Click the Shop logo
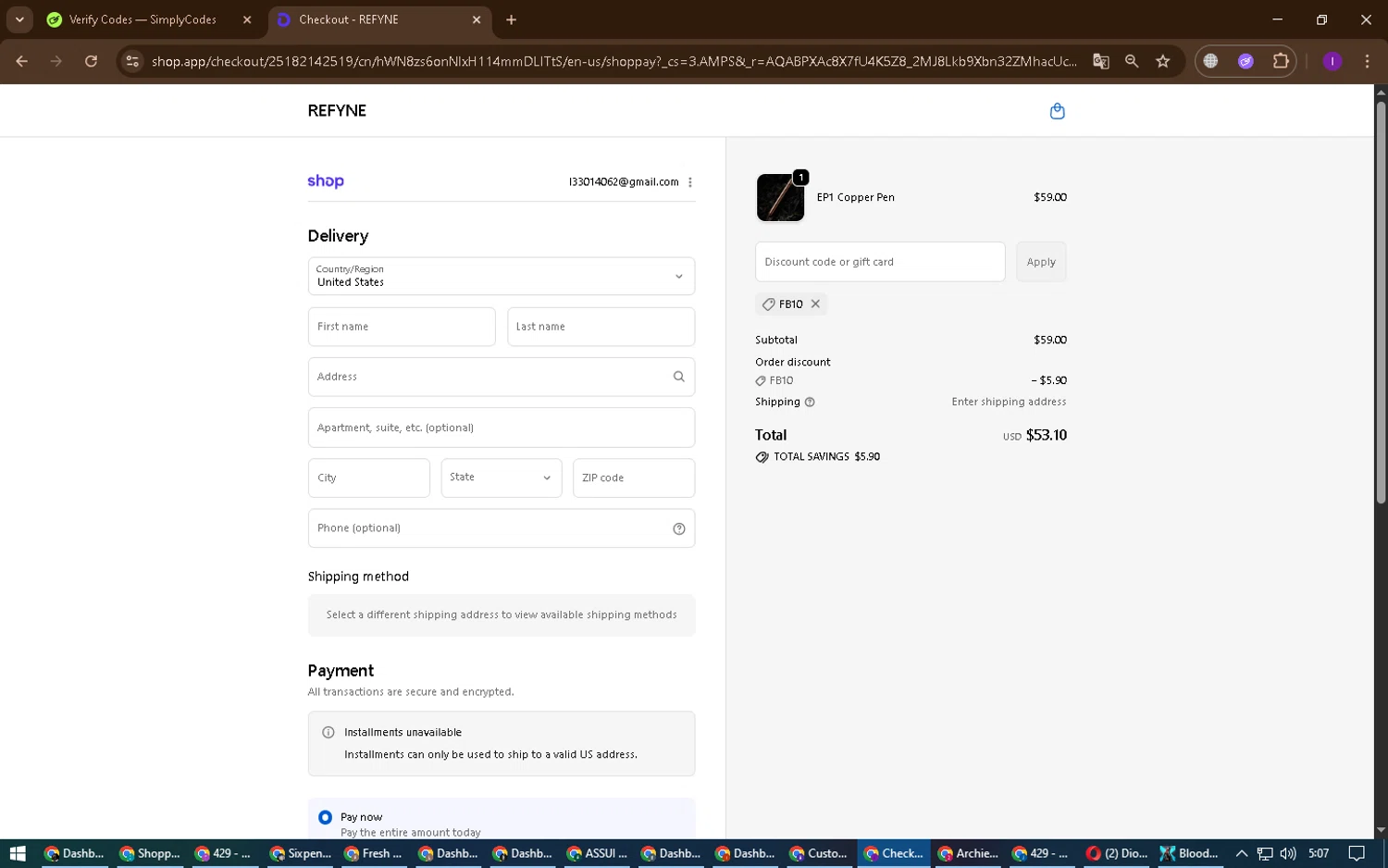Screen dimensions: 1388x868 tap(326, 181)
